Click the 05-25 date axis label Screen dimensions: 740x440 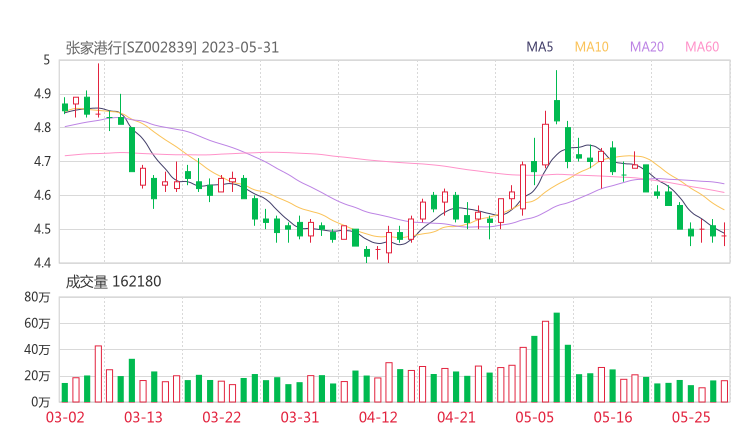click(691, 417)
